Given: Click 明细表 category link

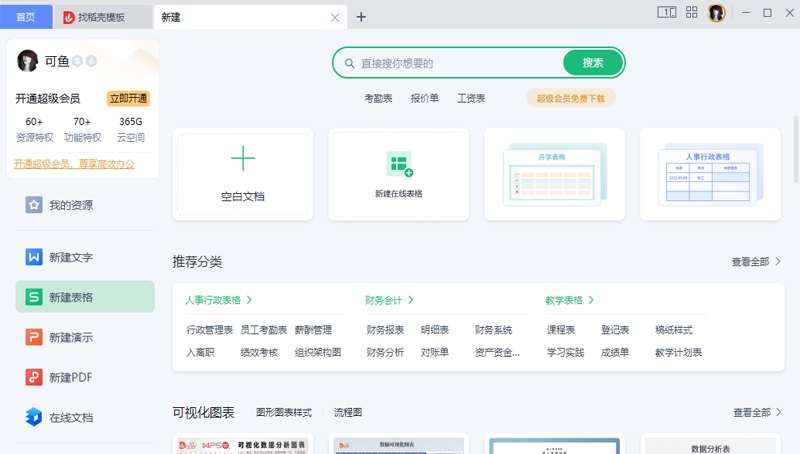Looking at the screenshot, I should [x=435, y=330].
